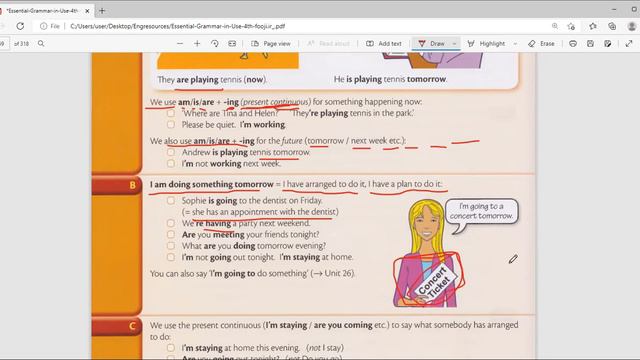Select the Add text tool
The height and width of the screenshot is (360, 640).
coord(384,44)
